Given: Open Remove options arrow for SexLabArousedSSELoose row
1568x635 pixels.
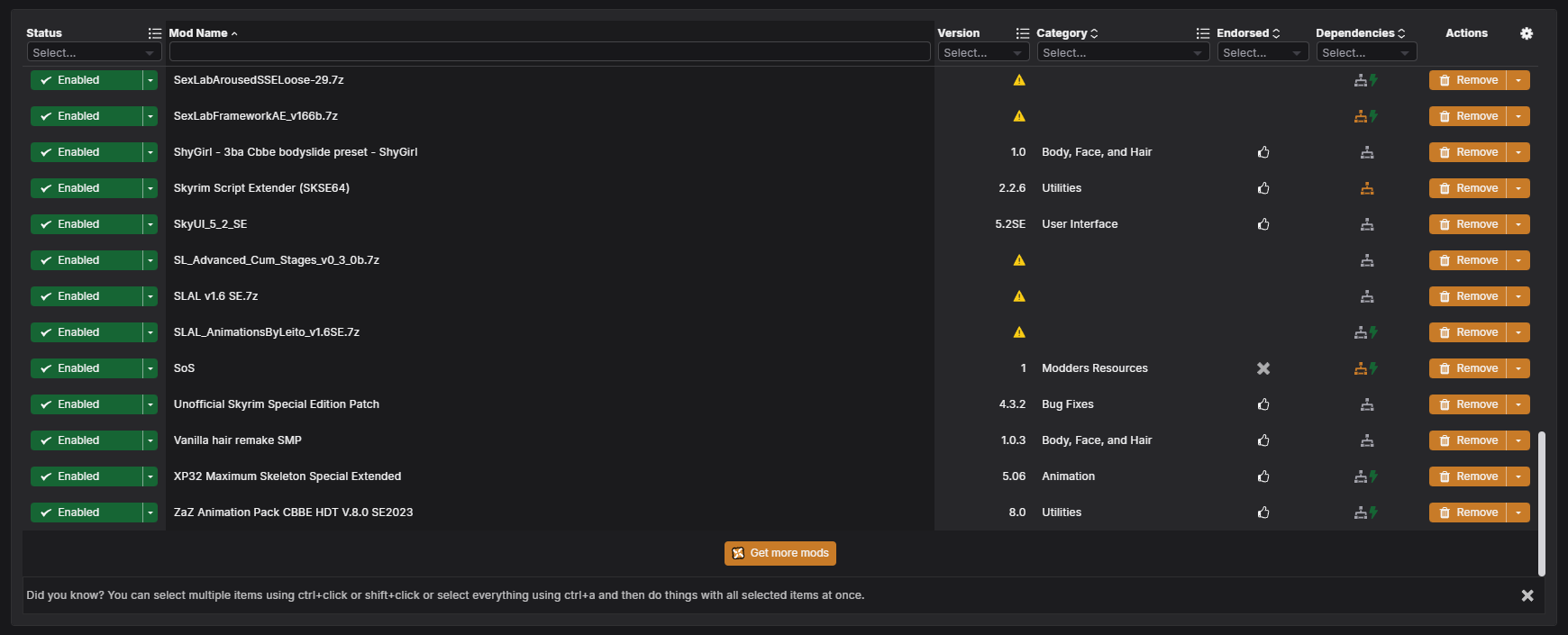Looking at the screenshot, I should point(1518,80).
